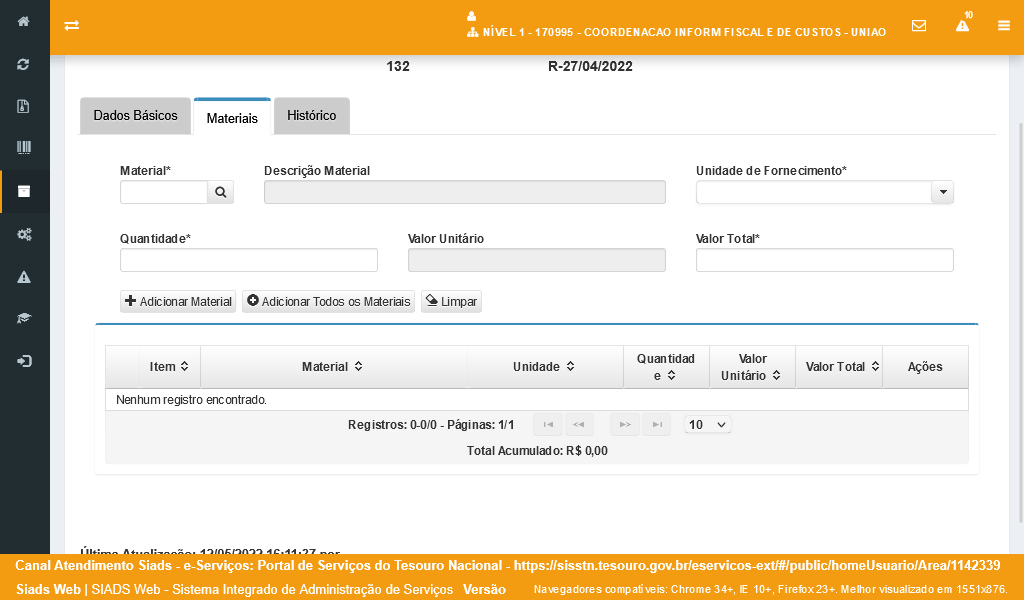The height and width of the screenshot is (600, 1024).
Task: Open the graduation cap sidebar icon
Action: coord(24,319)
